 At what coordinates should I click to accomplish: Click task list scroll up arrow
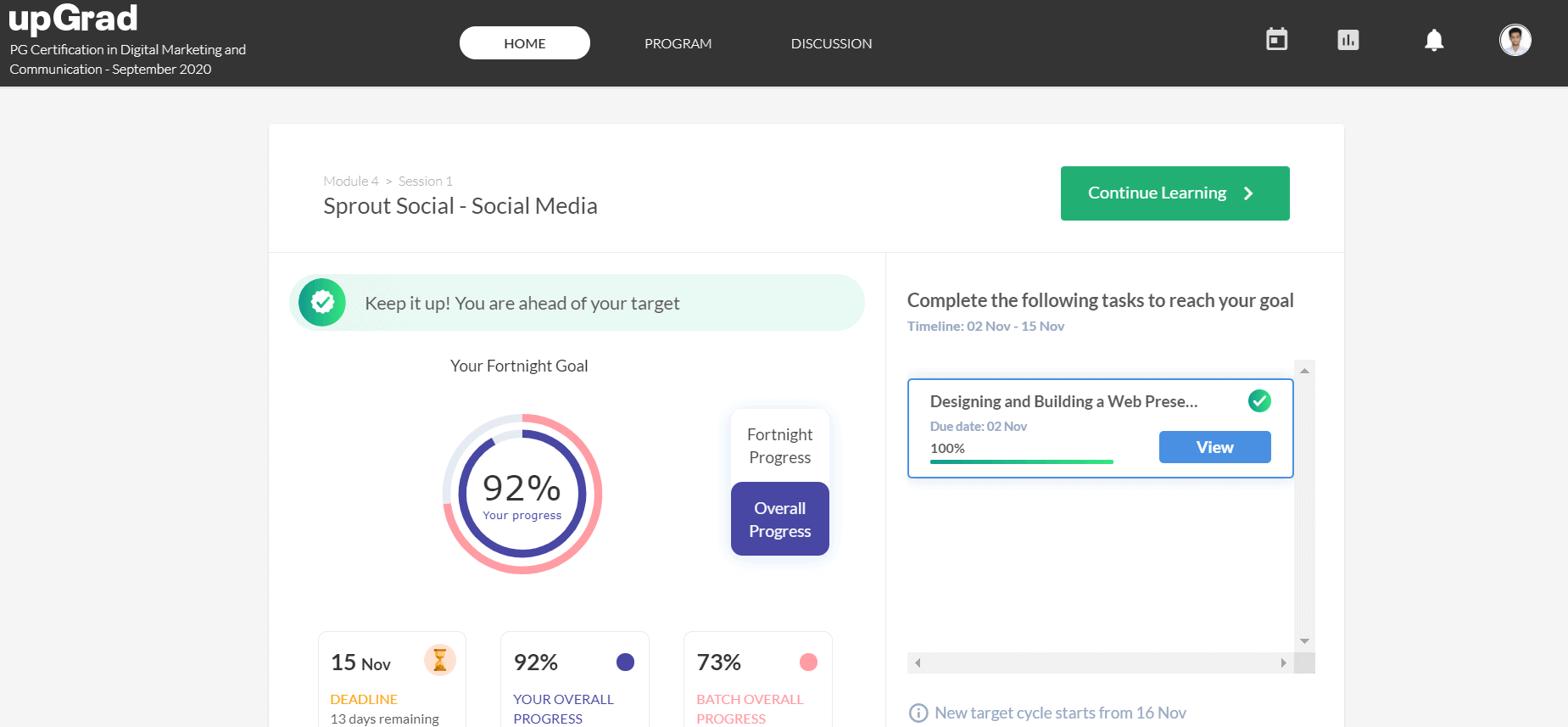coord(1305,371)
